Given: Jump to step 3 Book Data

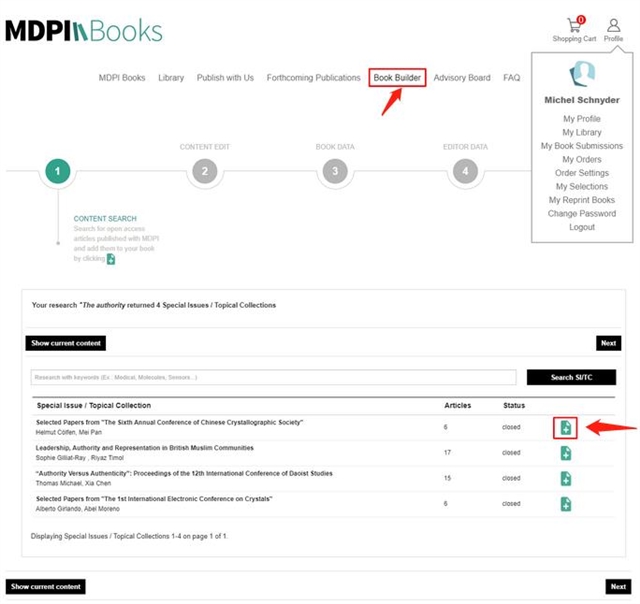Looking at the screenshot, I should tap(335, 172).
